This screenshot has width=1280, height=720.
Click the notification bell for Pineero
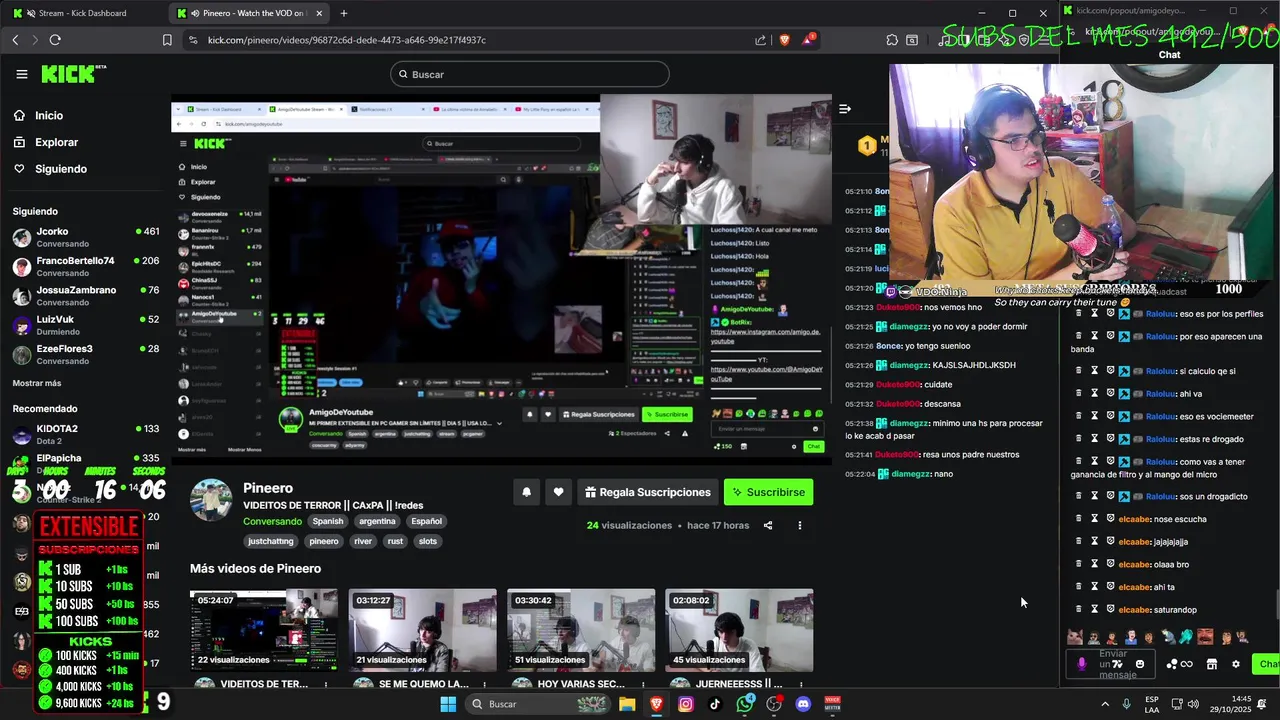coord(526,492)
